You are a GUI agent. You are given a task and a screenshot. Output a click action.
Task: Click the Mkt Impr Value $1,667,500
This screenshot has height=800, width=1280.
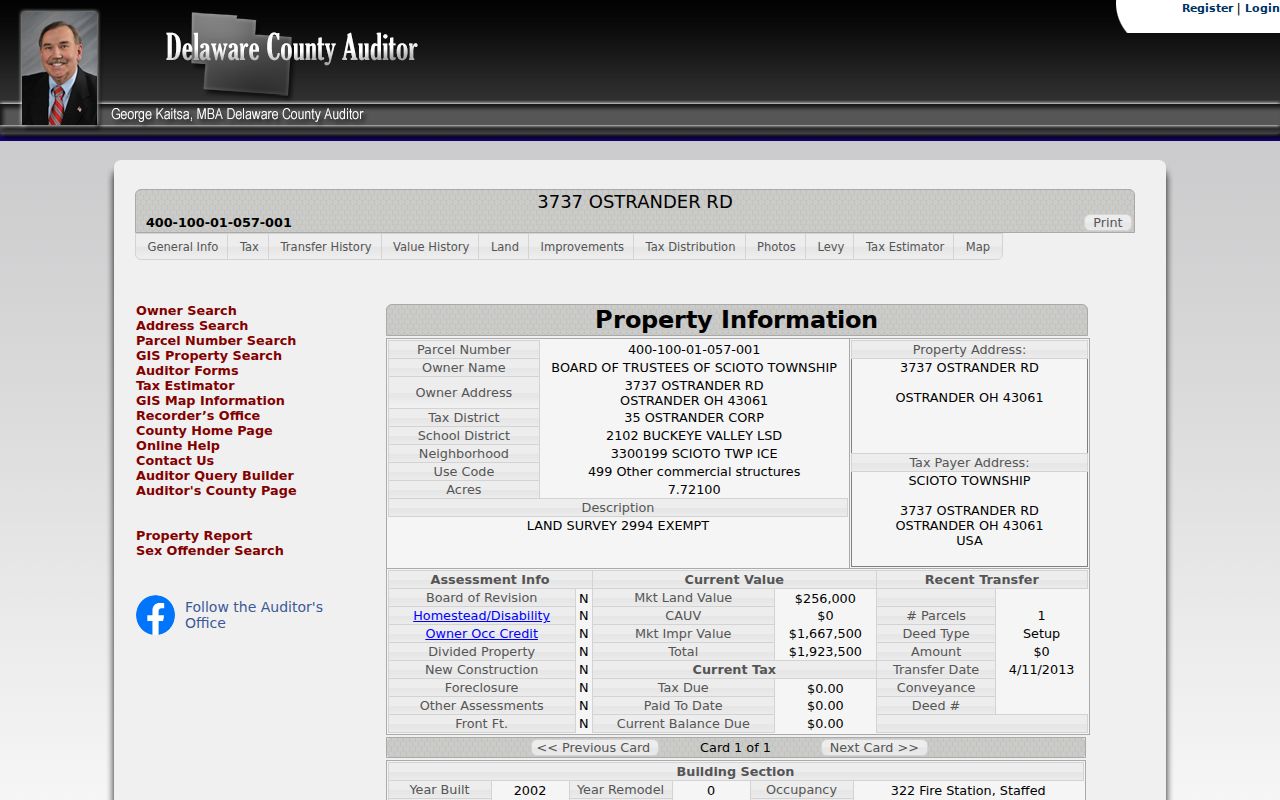point(825,634)
